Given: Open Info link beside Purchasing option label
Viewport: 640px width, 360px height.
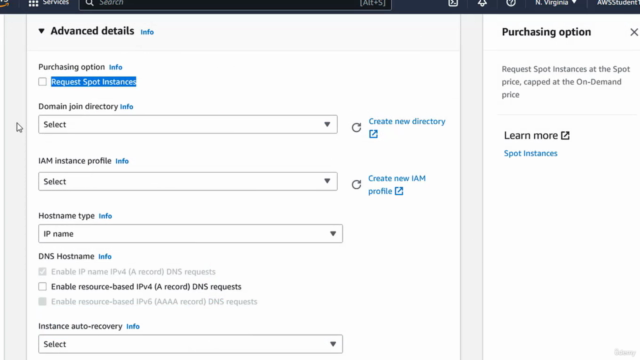Looking at the screenshot, I should [116, 67].
